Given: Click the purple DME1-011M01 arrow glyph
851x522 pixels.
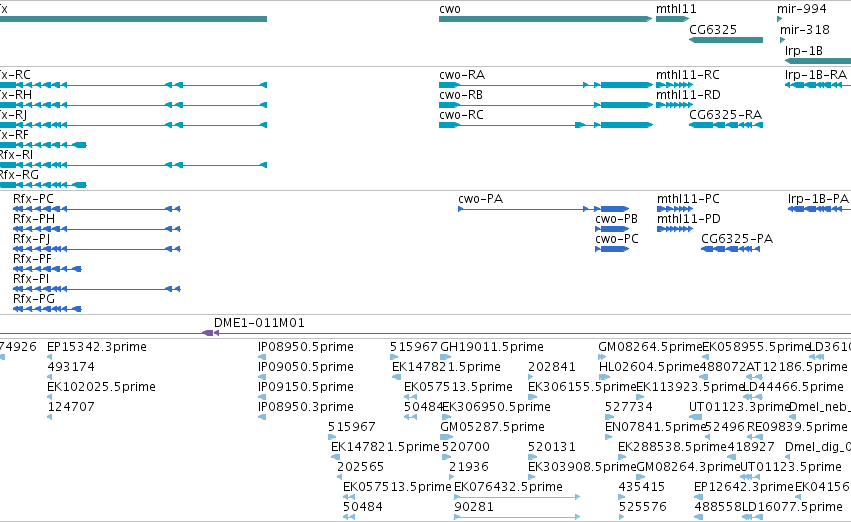Looking at the screenshot, I should 210,333.
